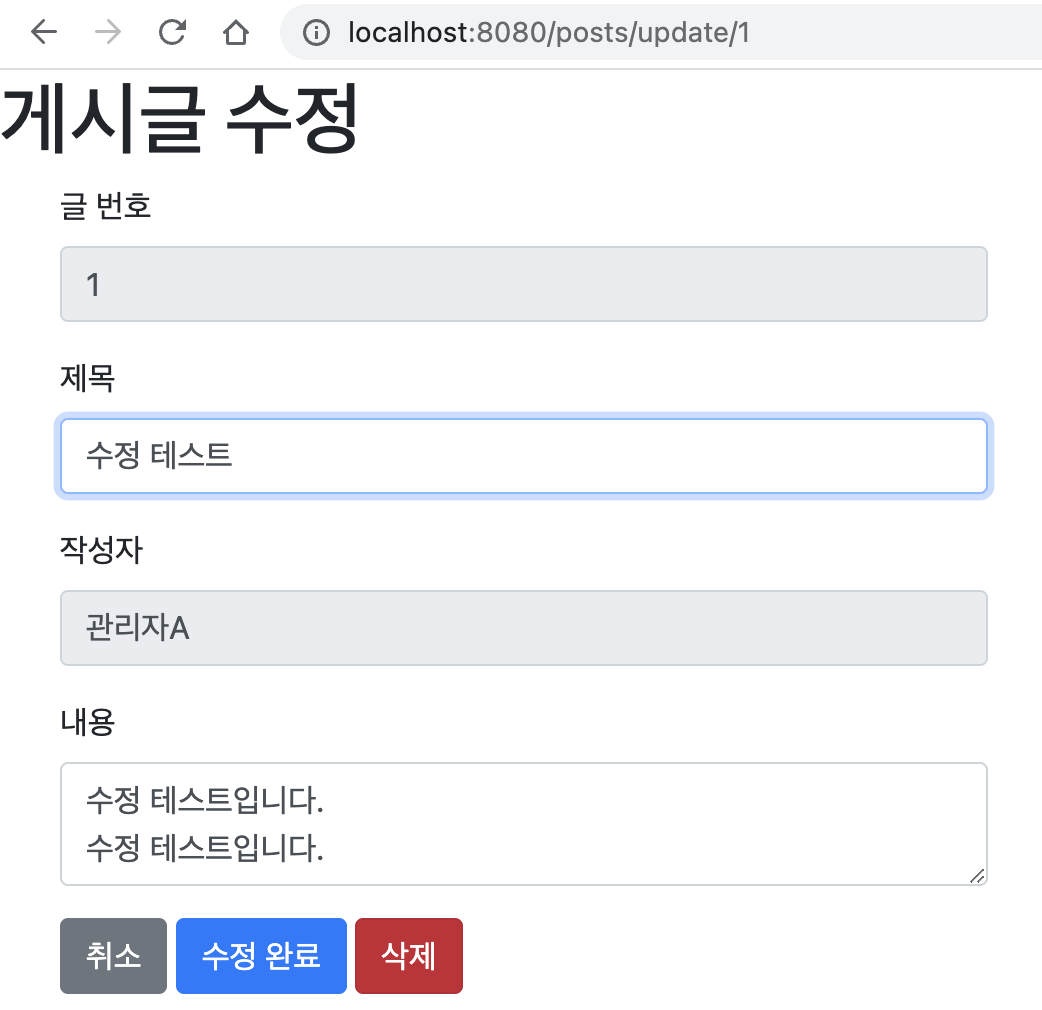Click the 제목 field label

coord(87,378)
